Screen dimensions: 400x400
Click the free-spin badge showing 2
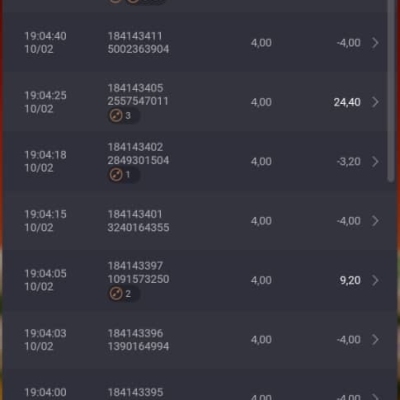click(x=123, y=294)
